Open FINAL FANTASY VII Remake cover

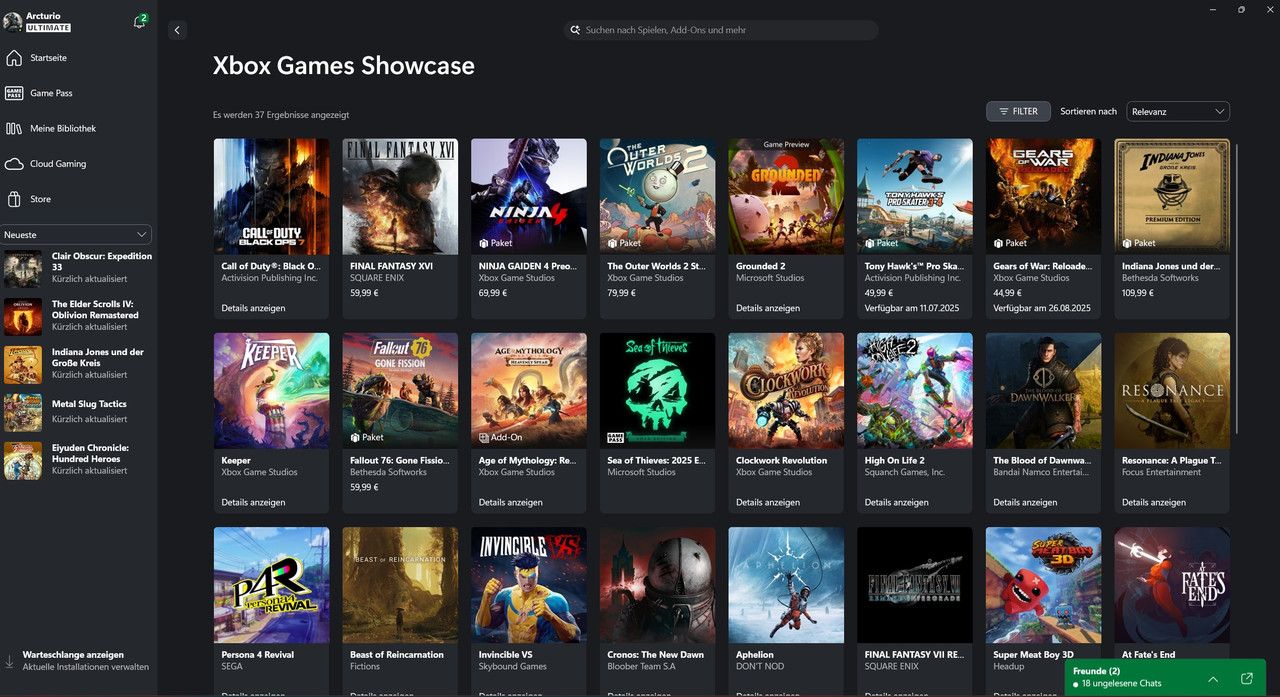(x=915, y=585)
